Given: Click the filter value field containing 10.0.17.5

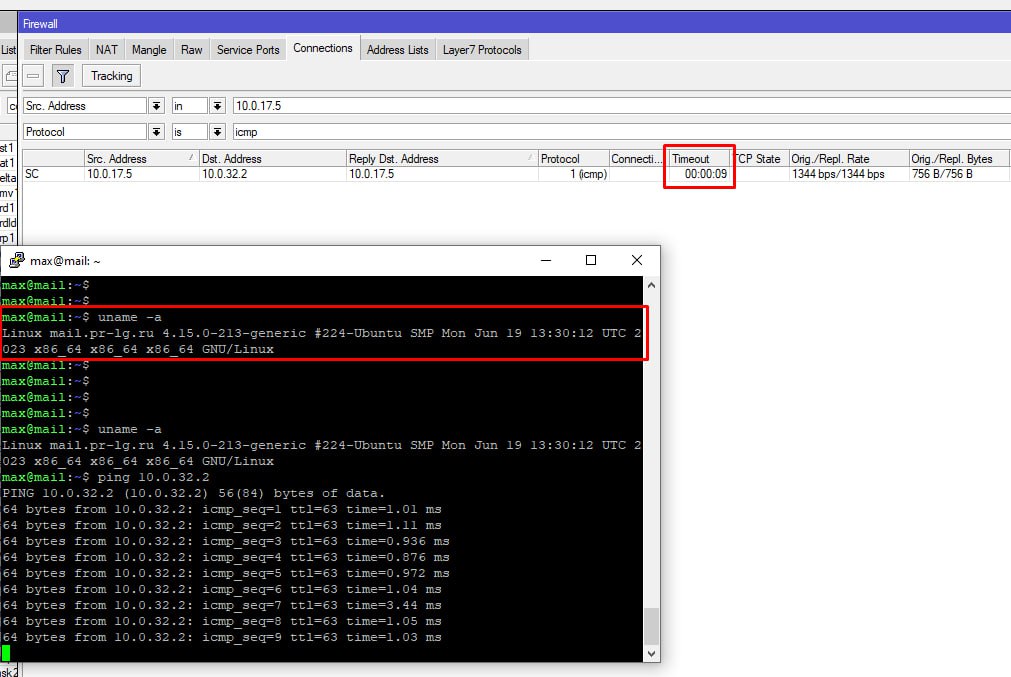Looking at the screenshot, I should (622, 106).
